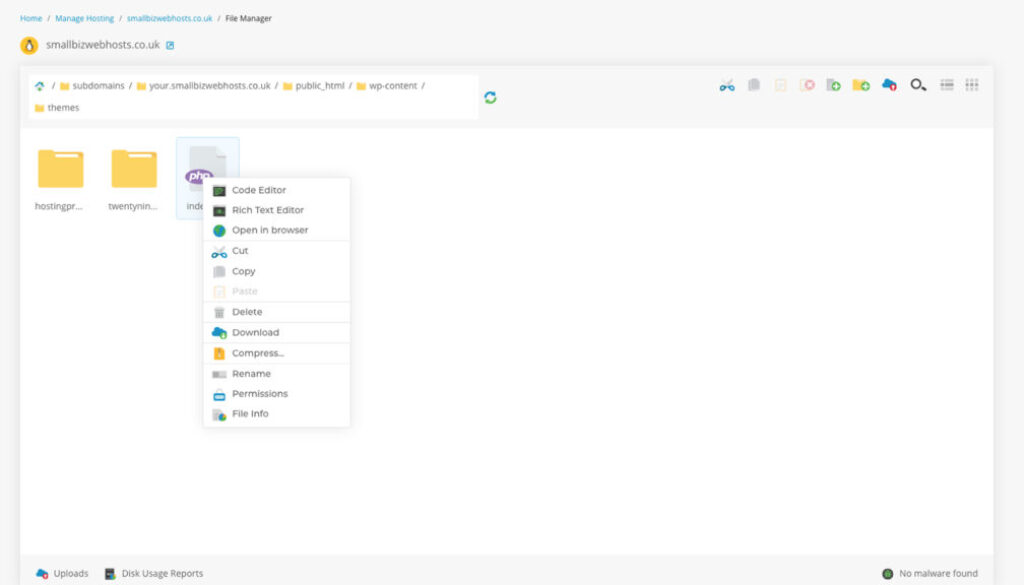Create a new folder with toolbar icon

pyautogui.click(x=861, y=85)
